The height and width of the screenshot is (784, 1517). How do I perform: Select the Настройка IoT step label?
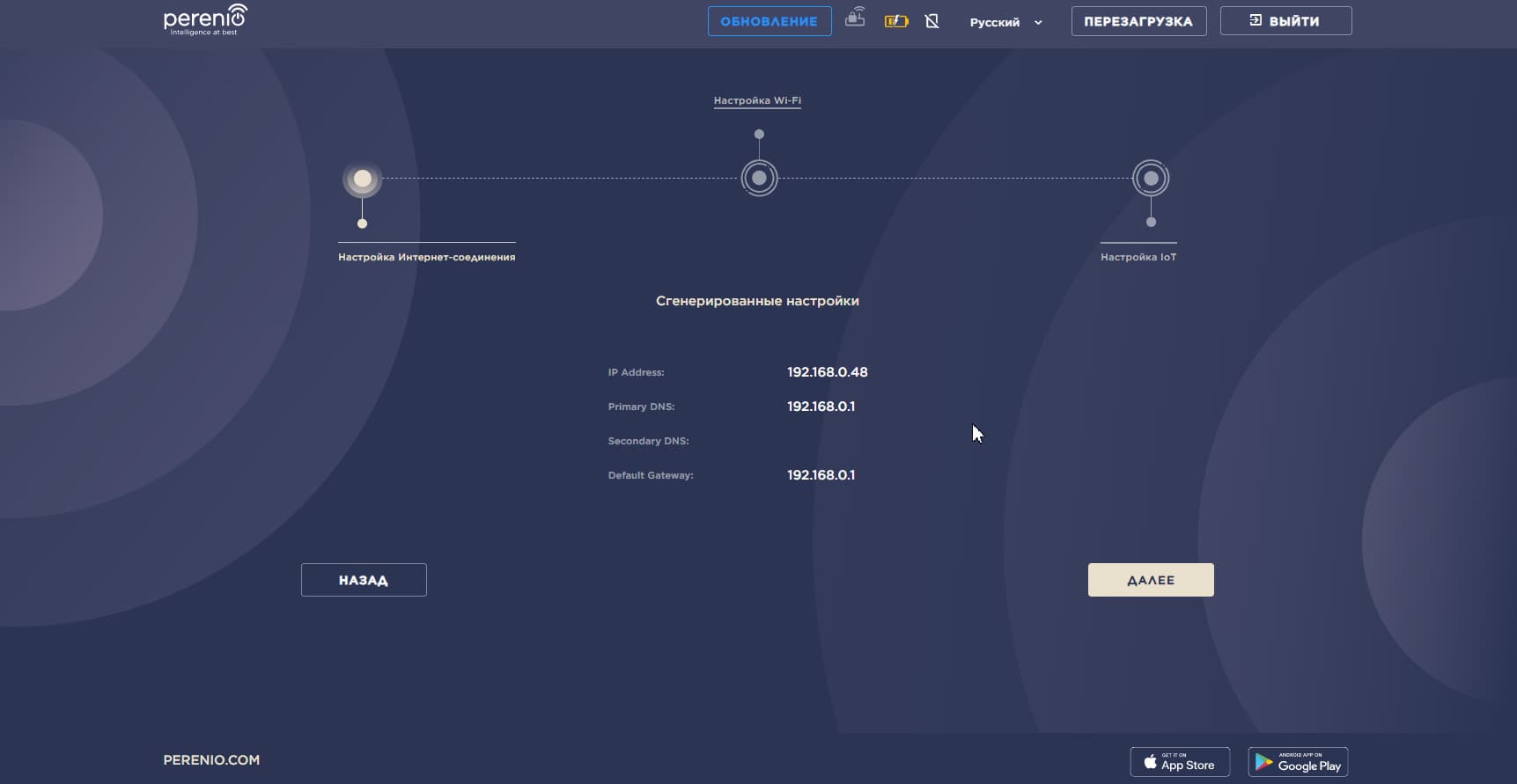(1138, 257)
